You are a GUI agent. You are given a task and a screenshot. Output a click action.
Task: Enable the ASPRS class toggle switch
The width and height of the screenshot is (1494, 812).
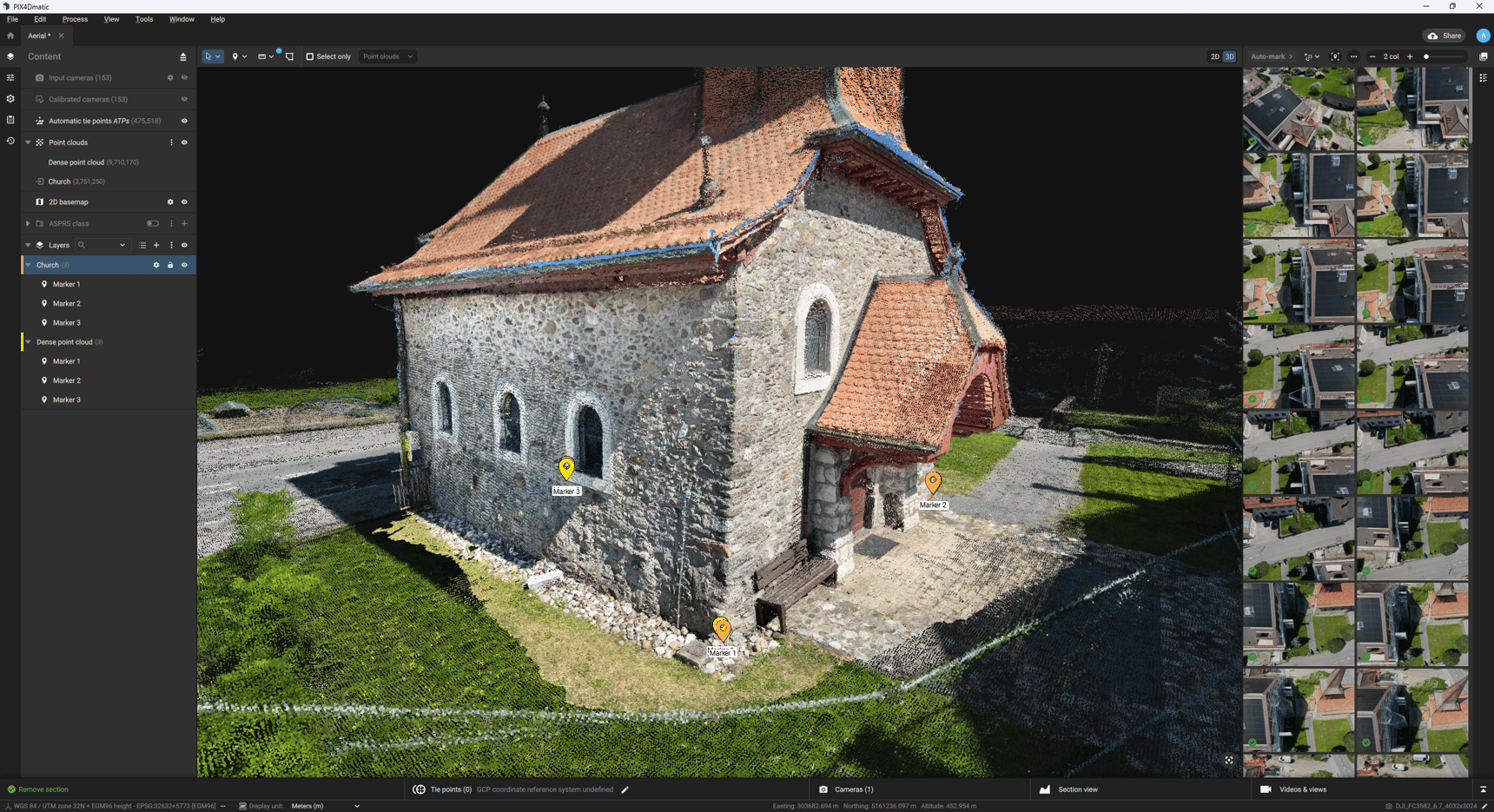pyautogui.click(x=153, y=223)
